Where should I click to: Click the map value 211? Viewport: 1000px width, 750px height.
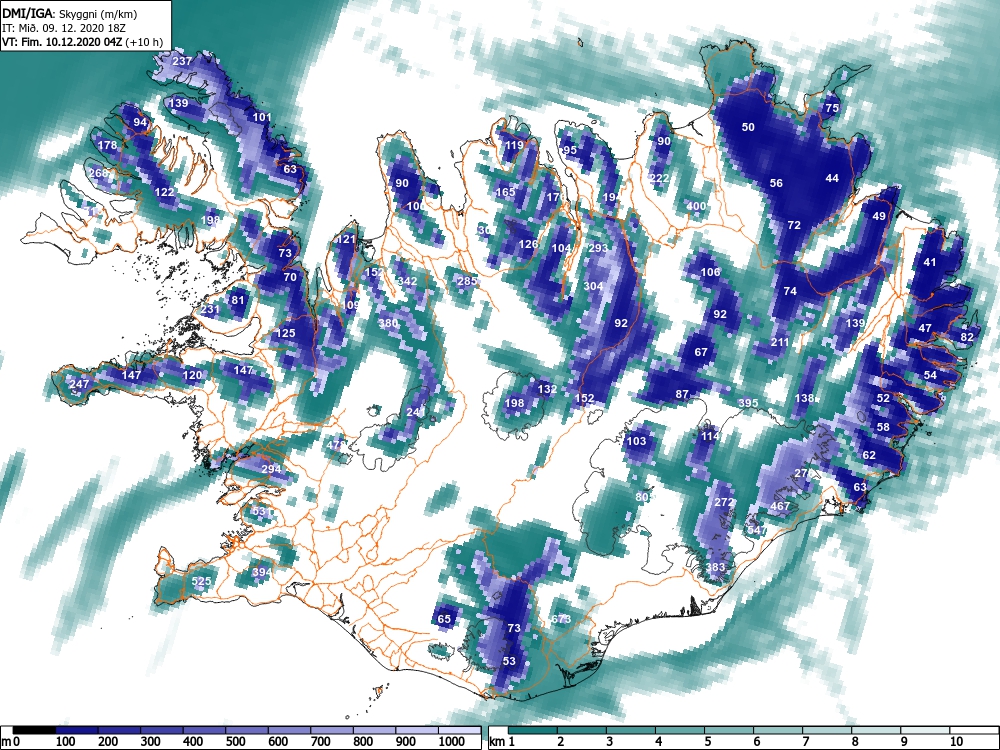pos(780,342)
